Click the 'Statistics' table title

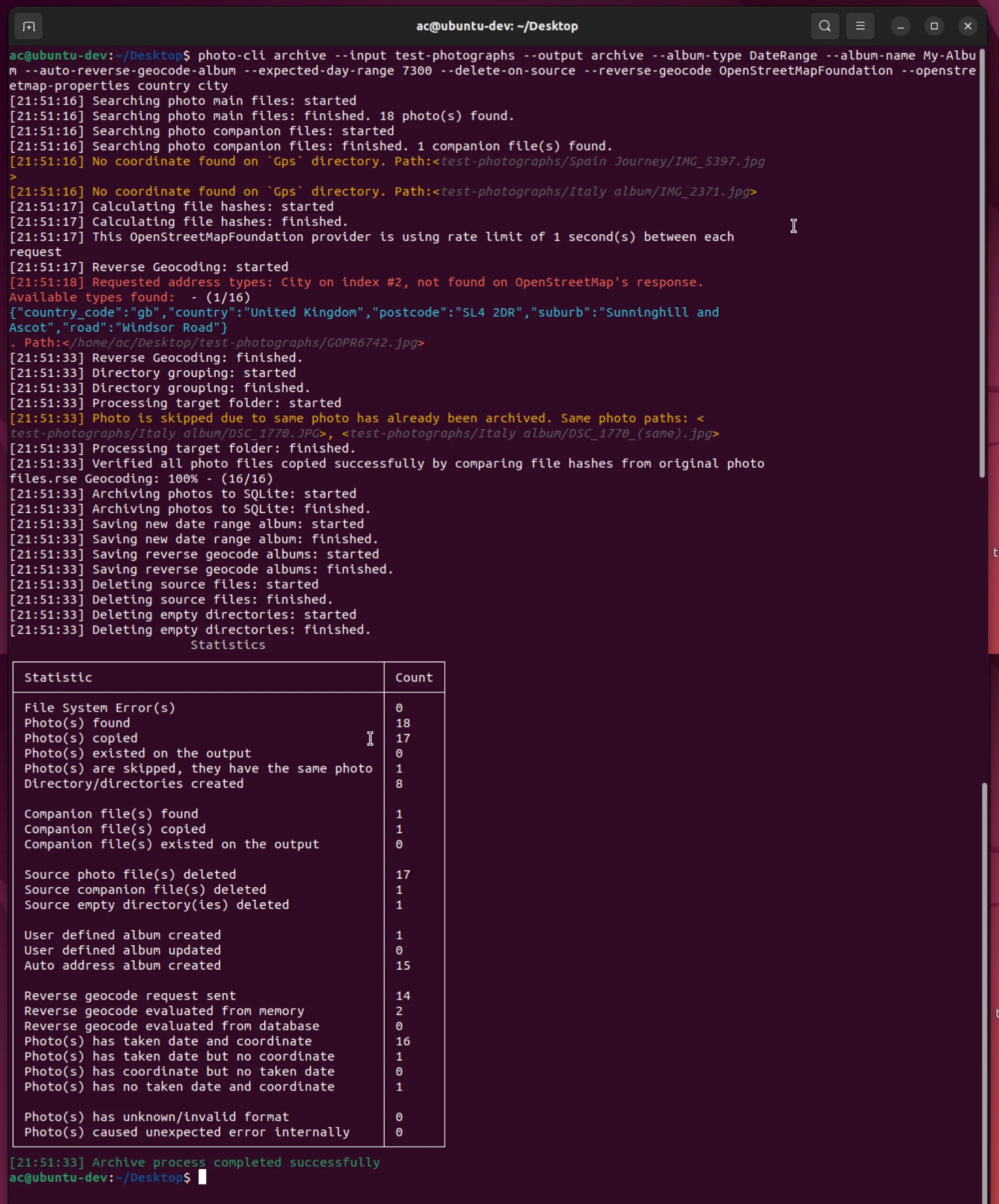click(228, 645)
